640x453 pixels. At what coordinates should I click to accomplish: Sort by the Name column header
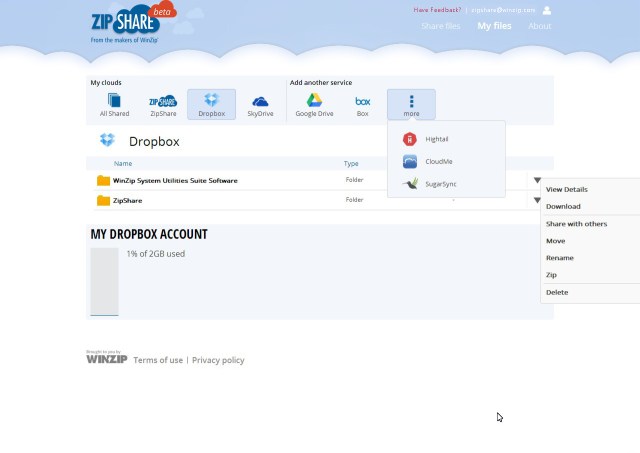point(123,163)
